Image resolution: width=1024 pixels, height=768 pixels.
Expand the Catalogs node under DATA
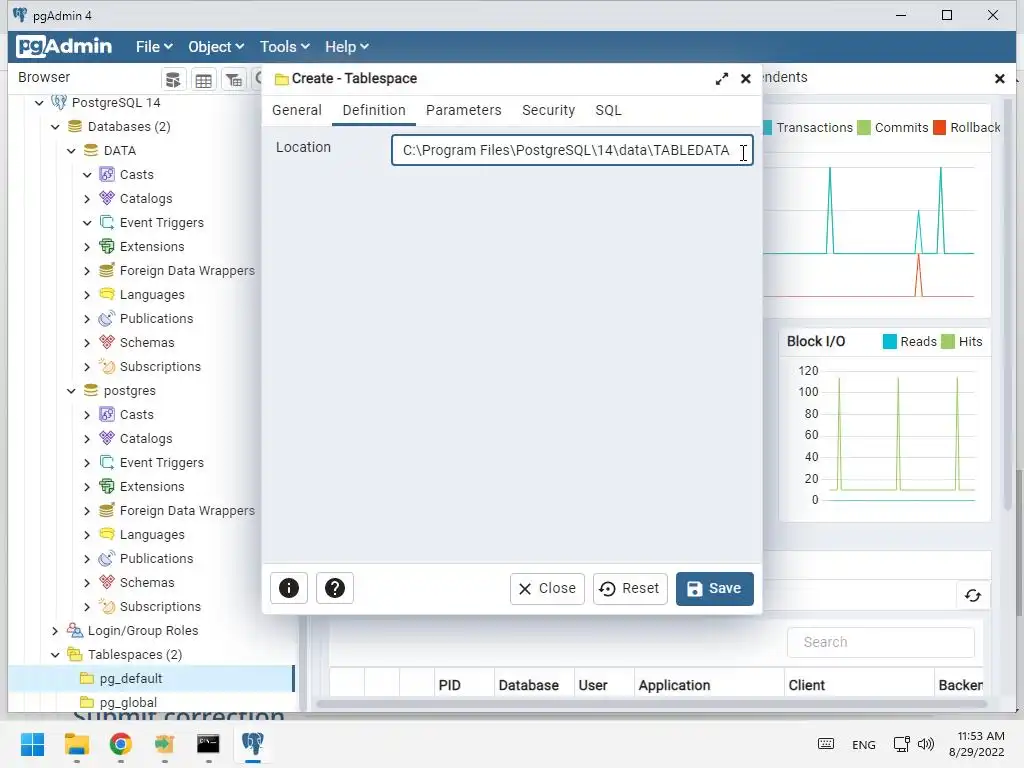88,199
